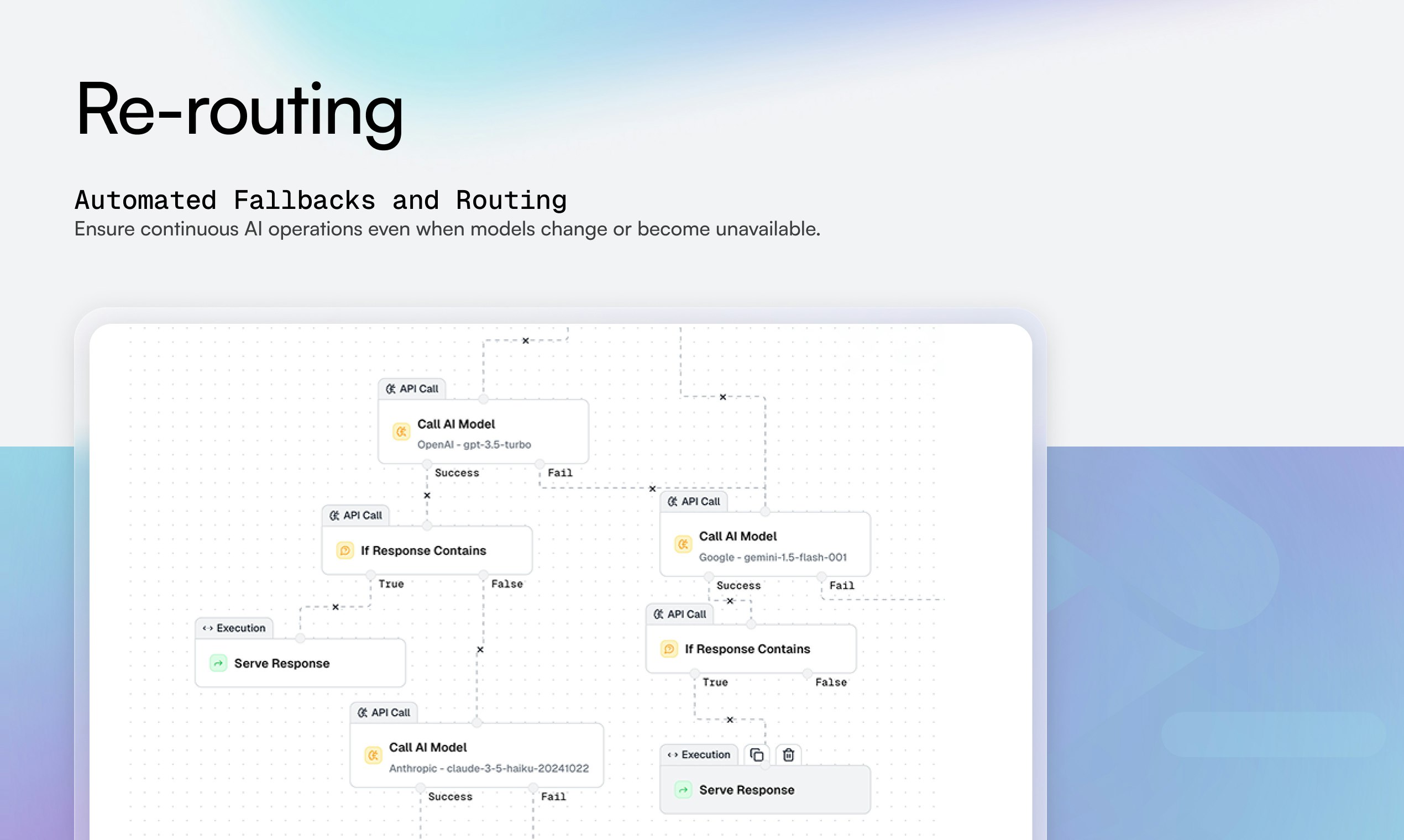This screenshot has width=1404, height=840.
Task: Click the Claude haiku node's orange model icon
Action: click(x=373, y=755)
